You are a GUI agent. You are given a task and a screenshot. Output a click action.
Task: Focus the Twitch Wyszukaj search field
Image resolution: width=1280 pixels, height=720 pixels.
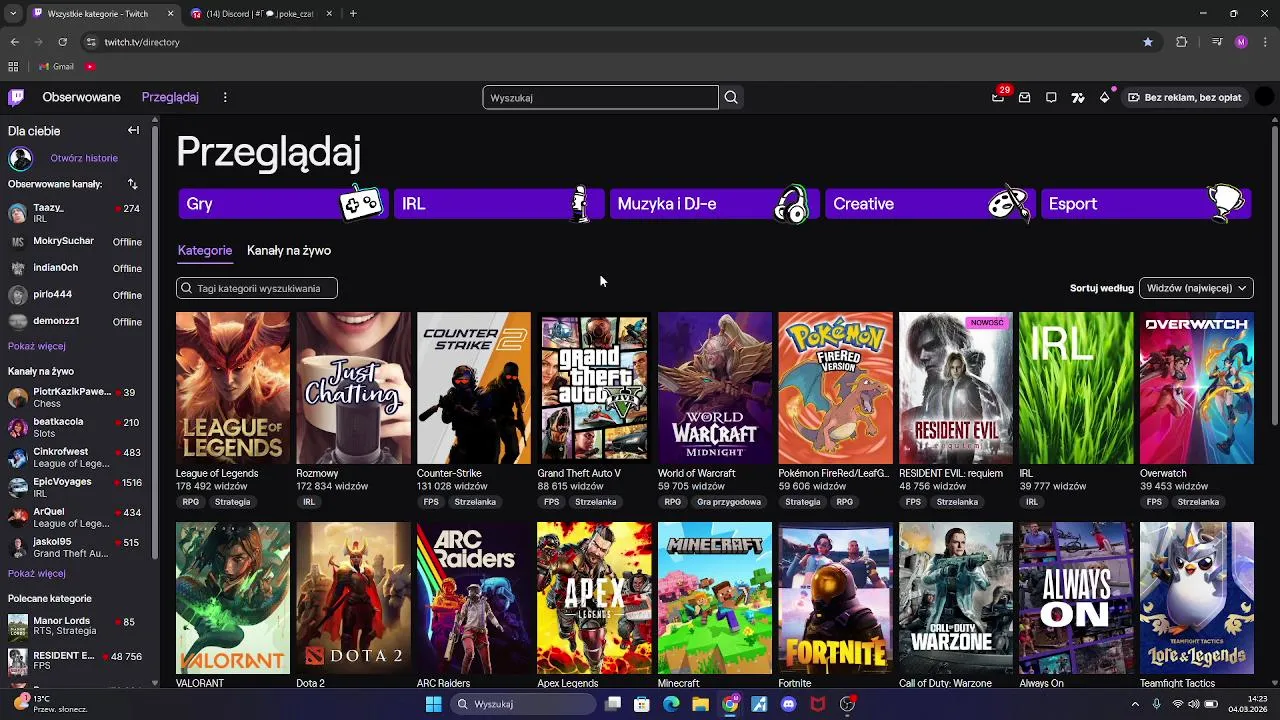600,97
